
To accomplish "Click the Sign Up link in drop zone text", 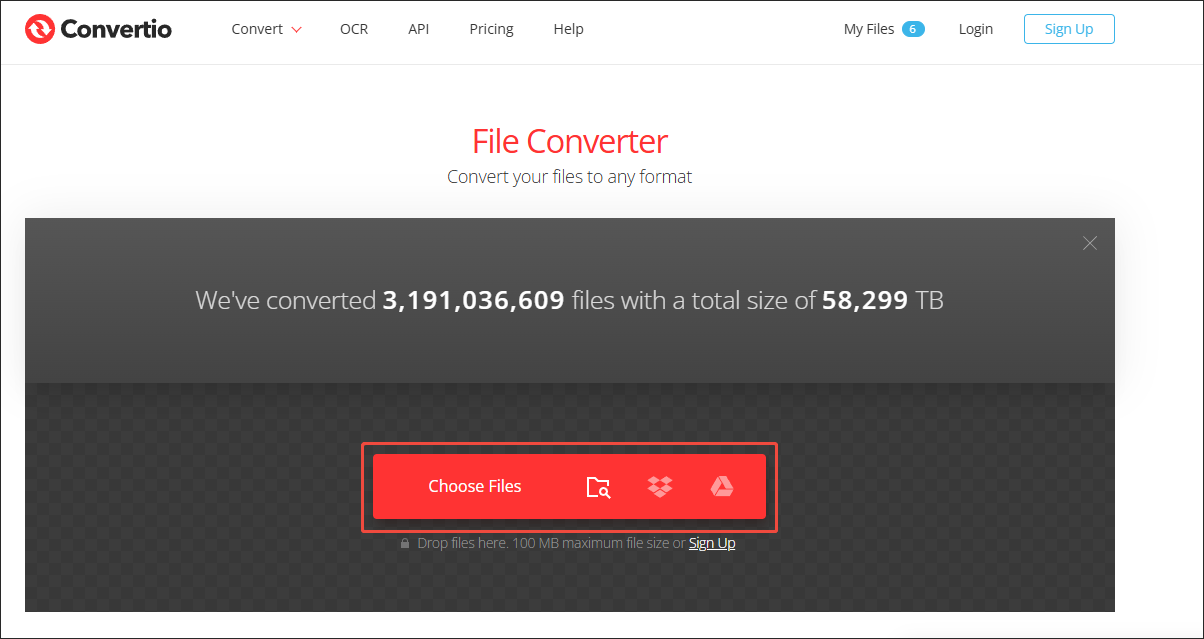I will pyautogui.click(x=711, y=542).
